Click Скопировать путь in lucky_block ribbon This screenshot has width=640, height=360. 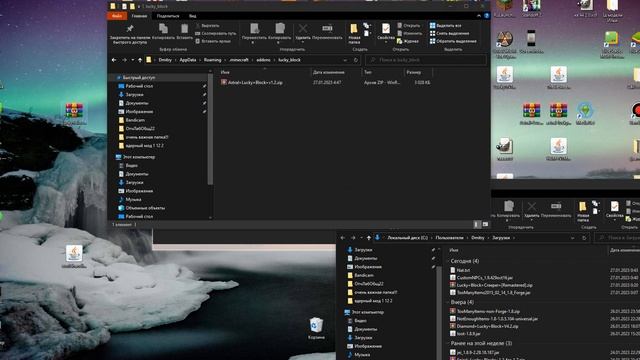pyautogui.click(x=216, y=33)
